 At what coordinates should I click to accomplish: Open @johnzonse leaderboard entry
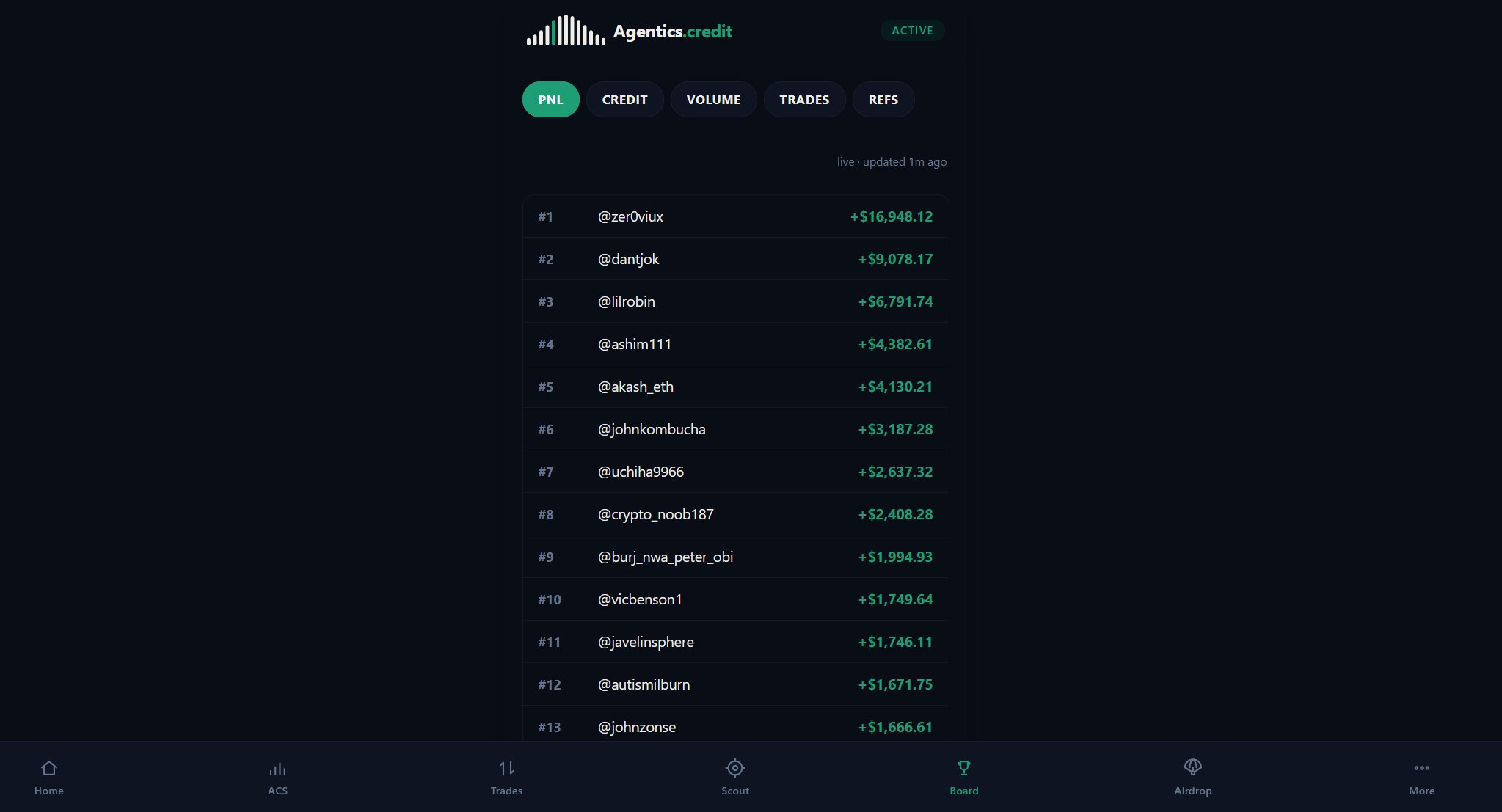click(736, 723)
